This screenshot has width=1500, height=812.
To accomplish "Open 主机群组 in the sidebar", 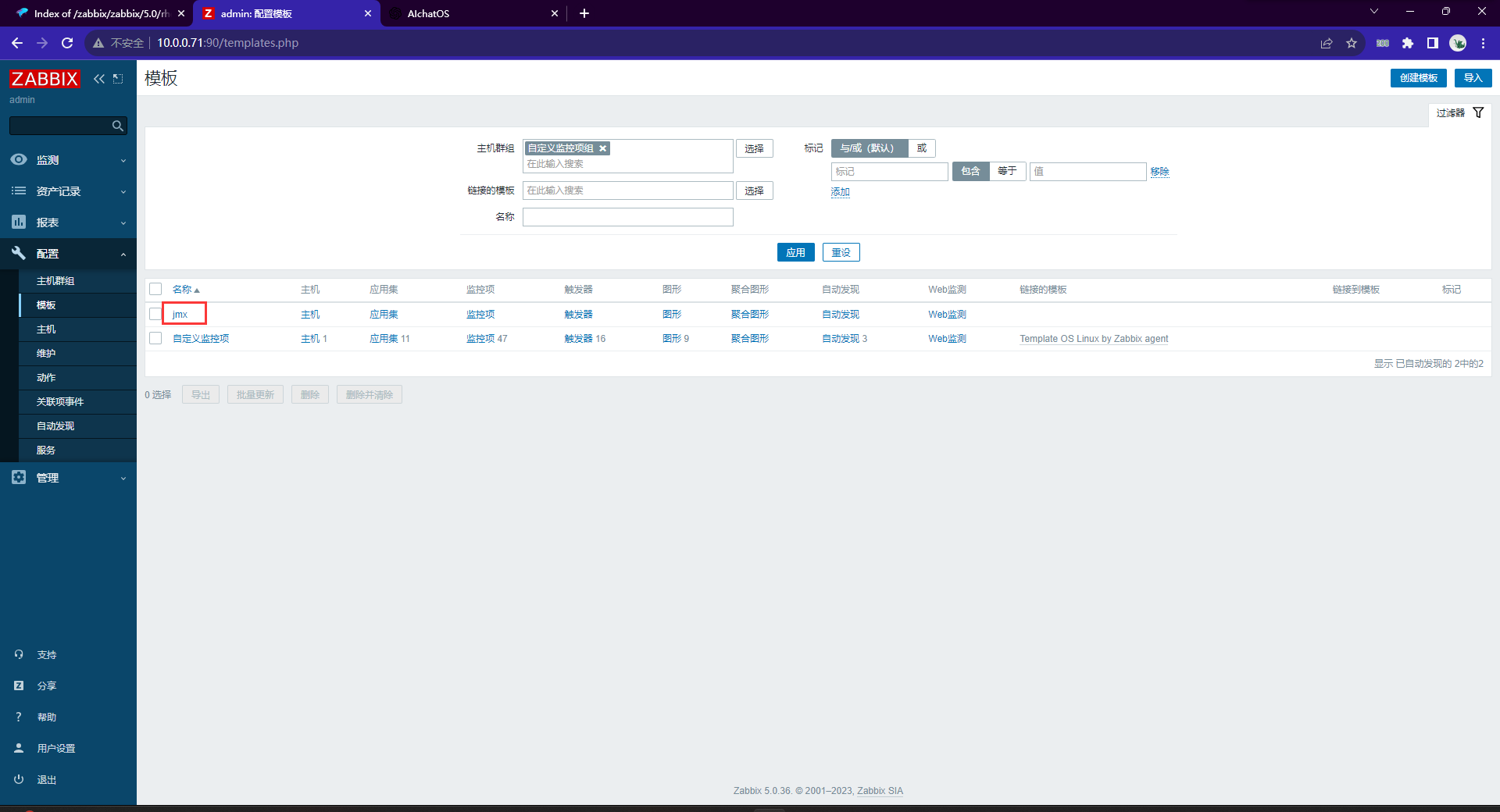I will coord(55,281).
